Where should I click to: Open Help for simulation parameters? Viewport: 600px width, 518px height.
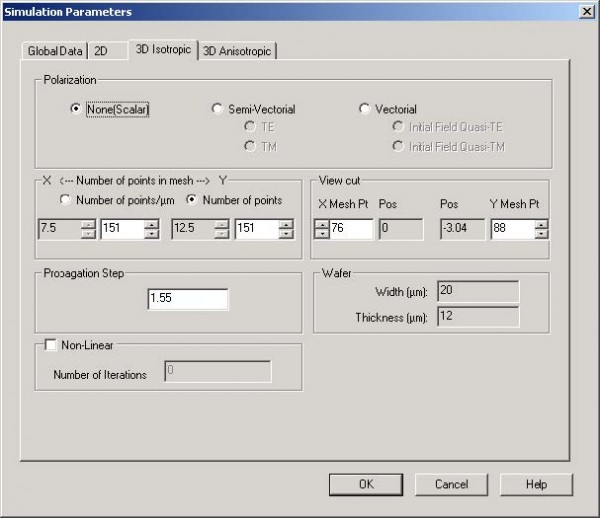pyautogui.click(x=536, y=484)
